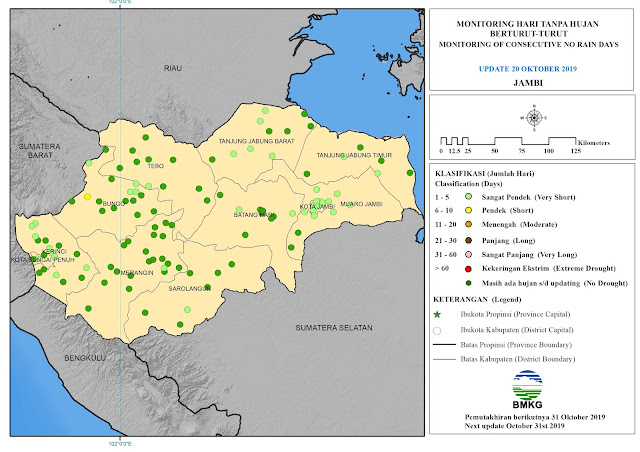640x452 pixels.
Task: Click the SUMATERA BARAT label
Action: [40, 151]
